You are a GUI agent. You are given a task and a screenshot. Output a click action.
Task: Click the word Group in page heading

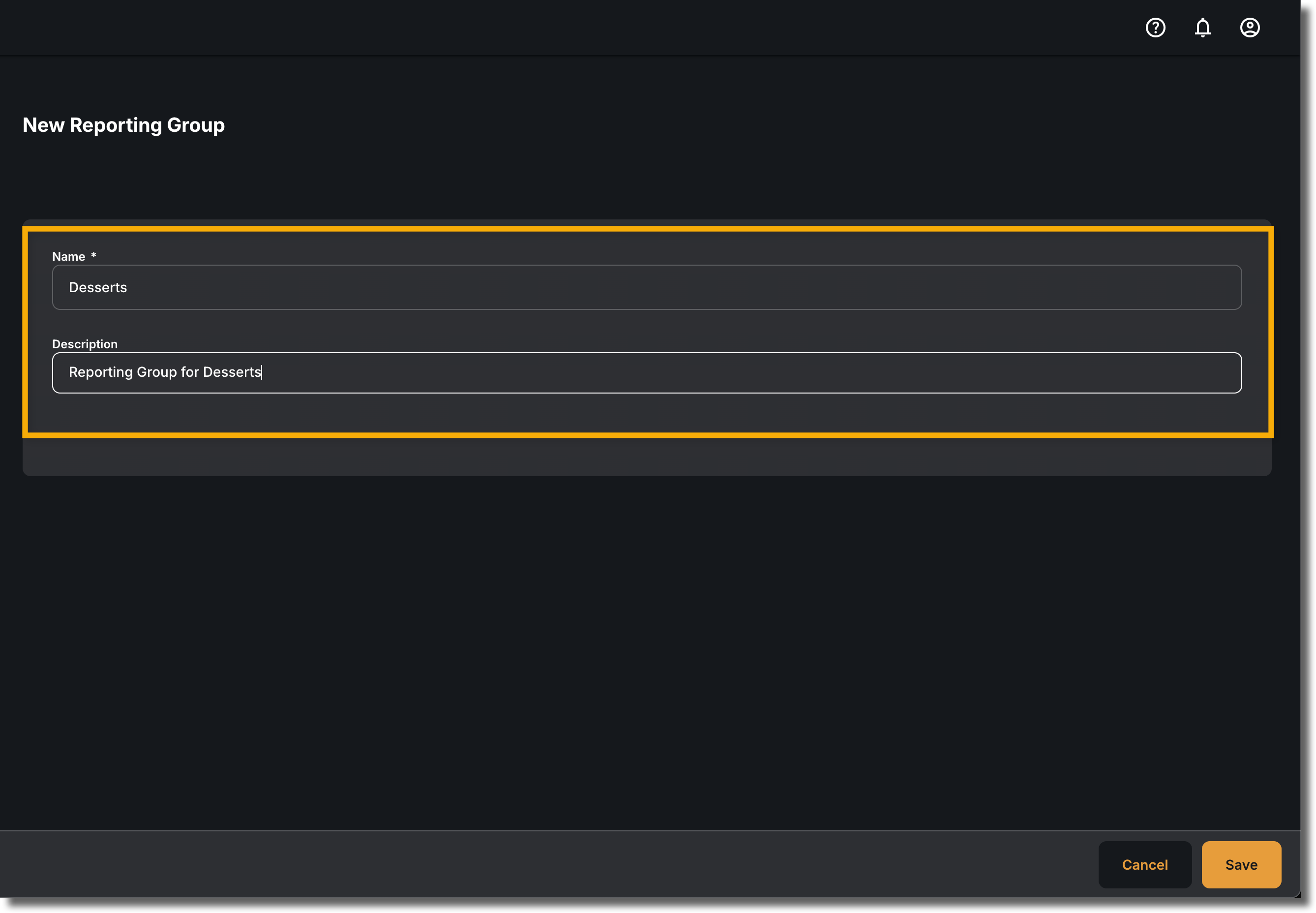(x=196, y=125)
